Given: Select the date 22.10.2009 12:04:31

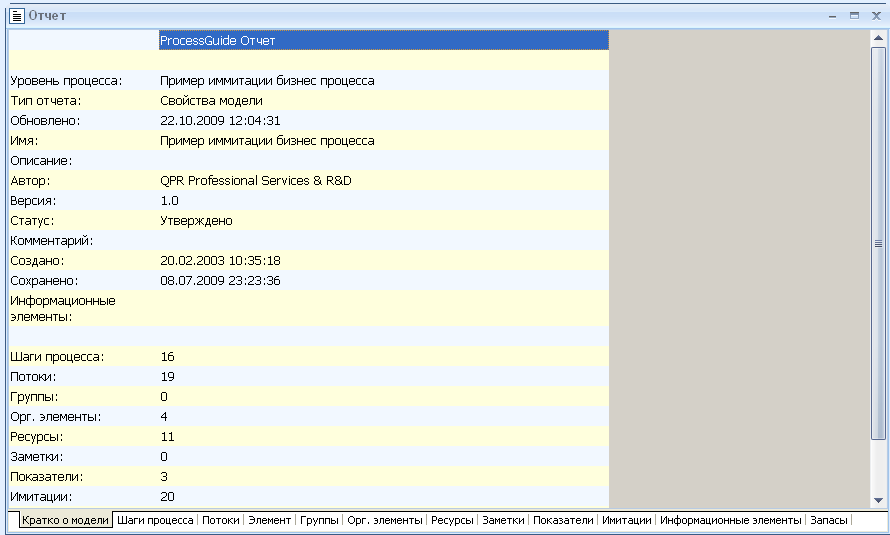Looking at the screenshot, I should point(220,121).
